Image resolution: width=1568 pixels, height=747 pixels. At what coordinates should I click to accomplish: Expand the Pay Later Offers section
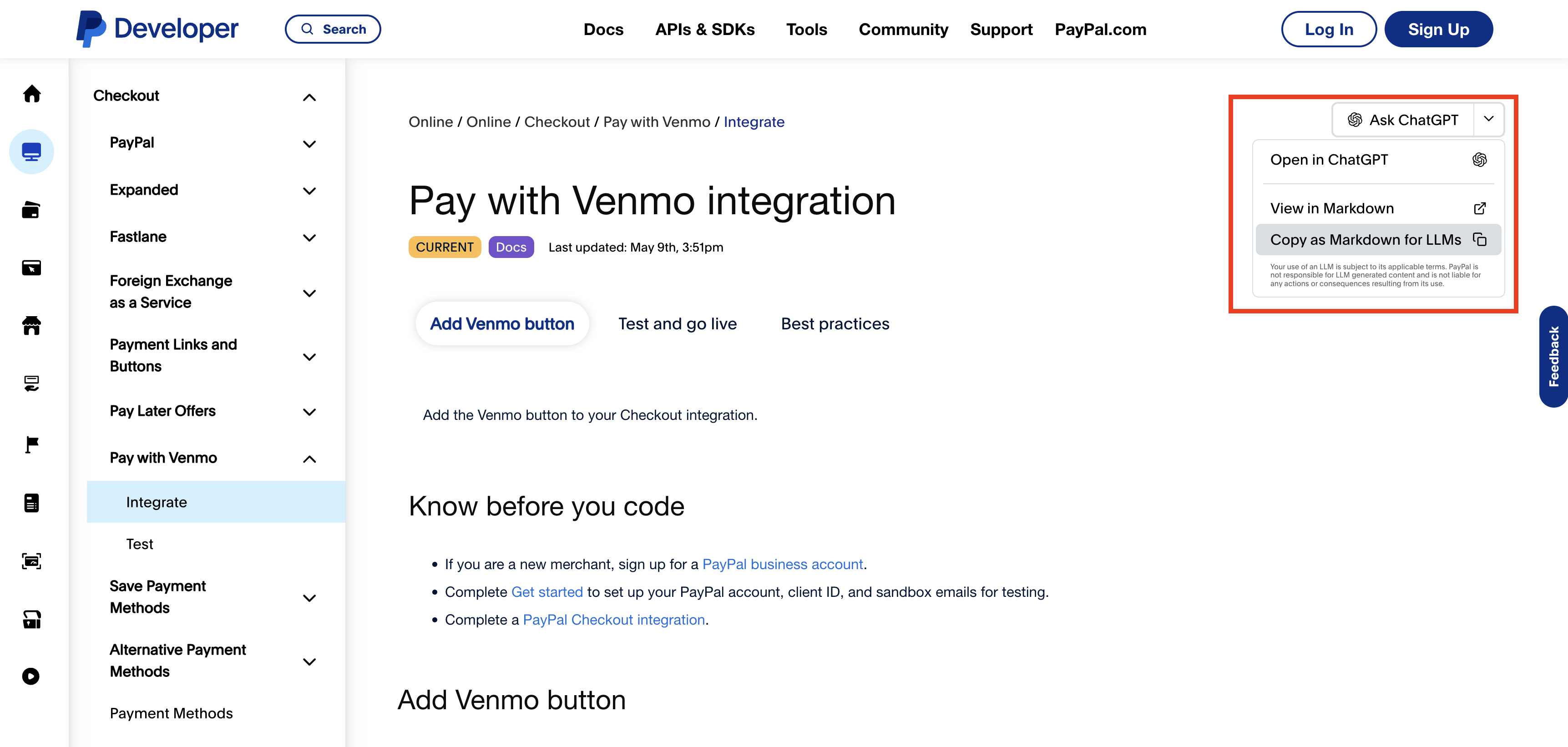click(309, 412)
